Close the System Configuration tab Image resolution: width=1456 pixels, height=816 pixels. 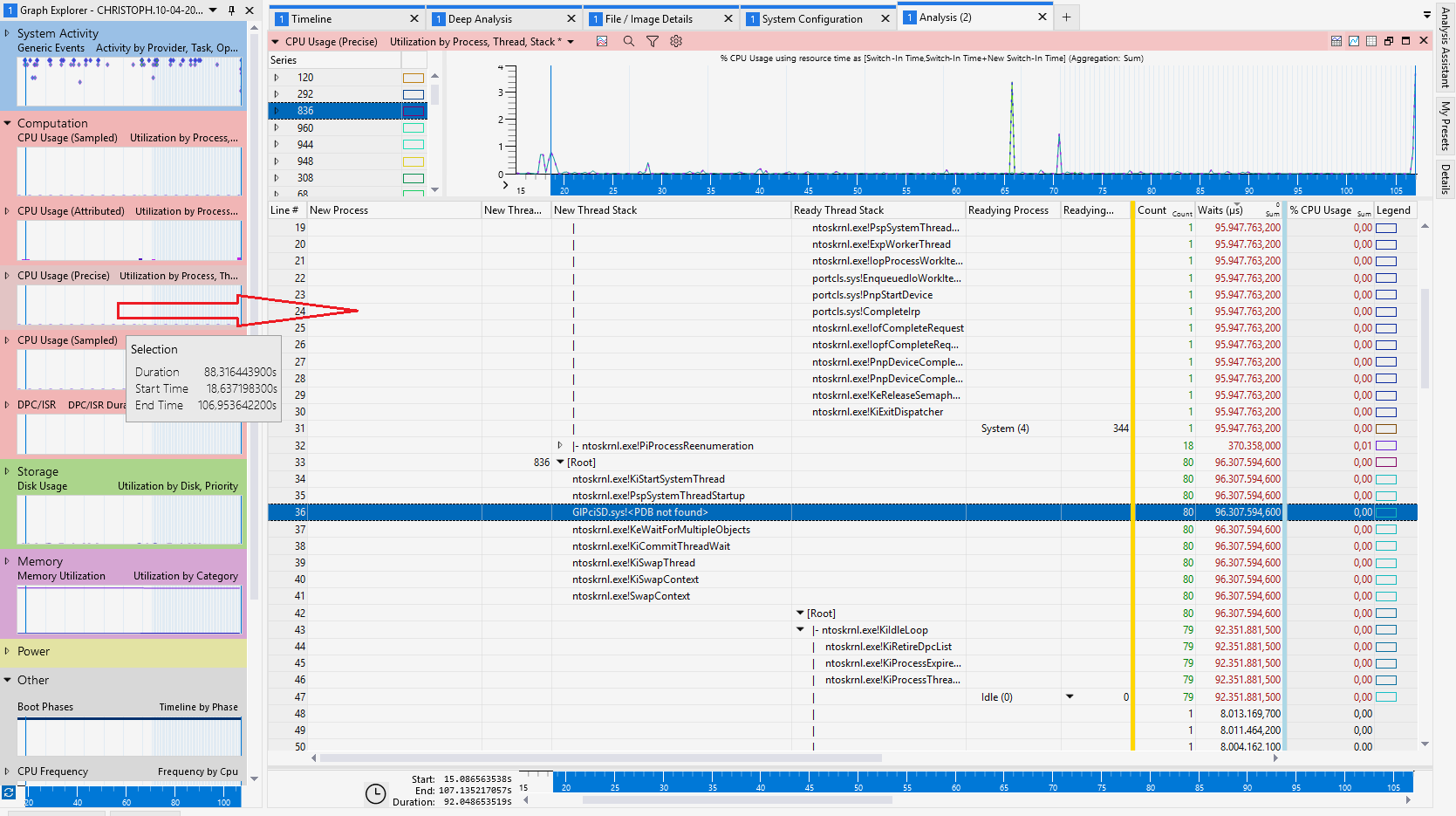[885, 18]
